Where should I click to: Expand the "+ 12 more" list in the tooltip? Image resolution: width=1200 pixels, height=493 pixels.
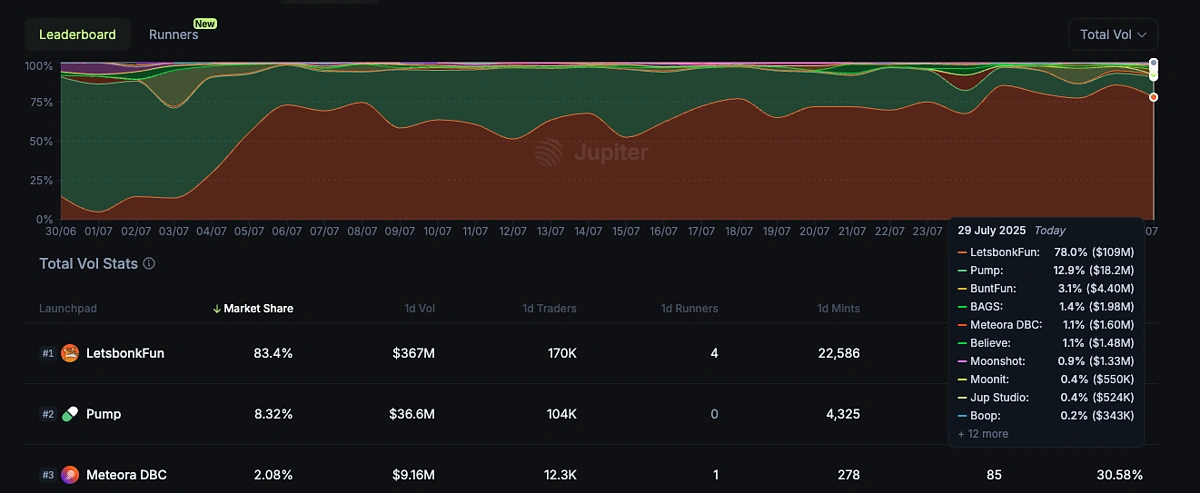pyautogui.click(x=983, y=434)
